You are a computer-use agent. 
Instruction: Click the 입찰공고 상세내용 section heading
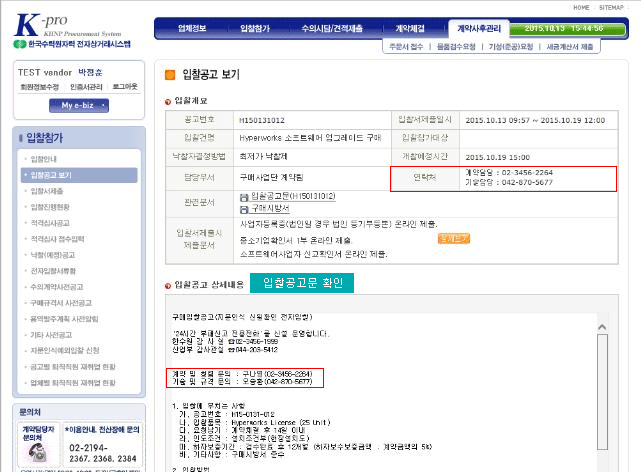coord(209,285)
